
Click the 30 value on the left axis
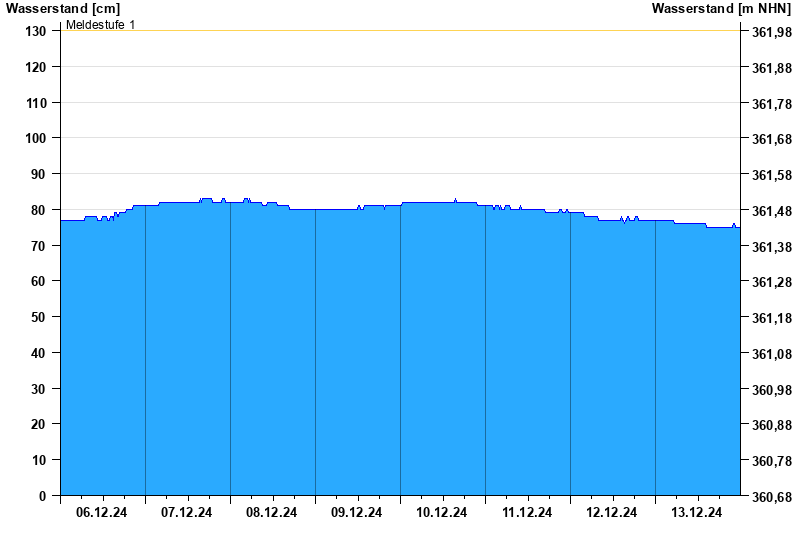(x=38, y=389)
